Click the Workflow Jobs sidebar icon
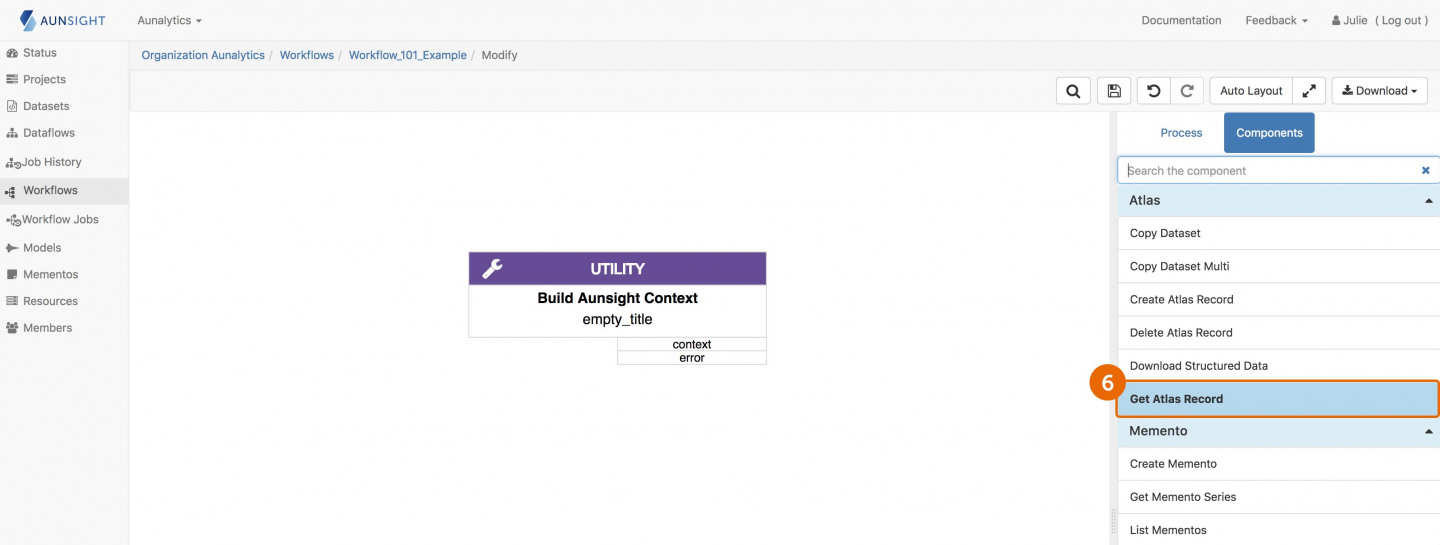This screenshot has height=545, width=1440. pos(13,220)
